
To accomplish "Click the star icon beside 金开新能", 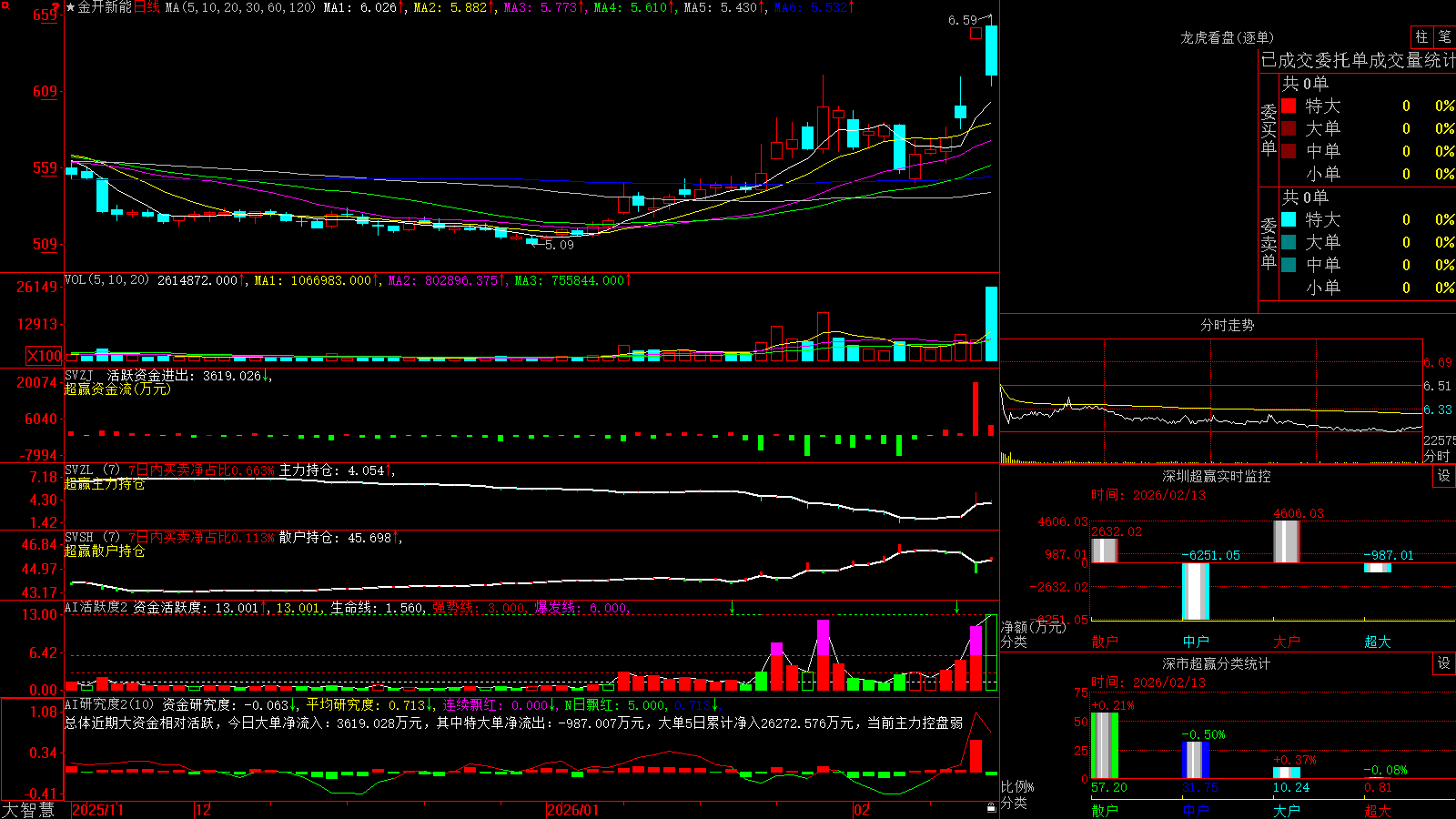I will [x=71, y=7].
